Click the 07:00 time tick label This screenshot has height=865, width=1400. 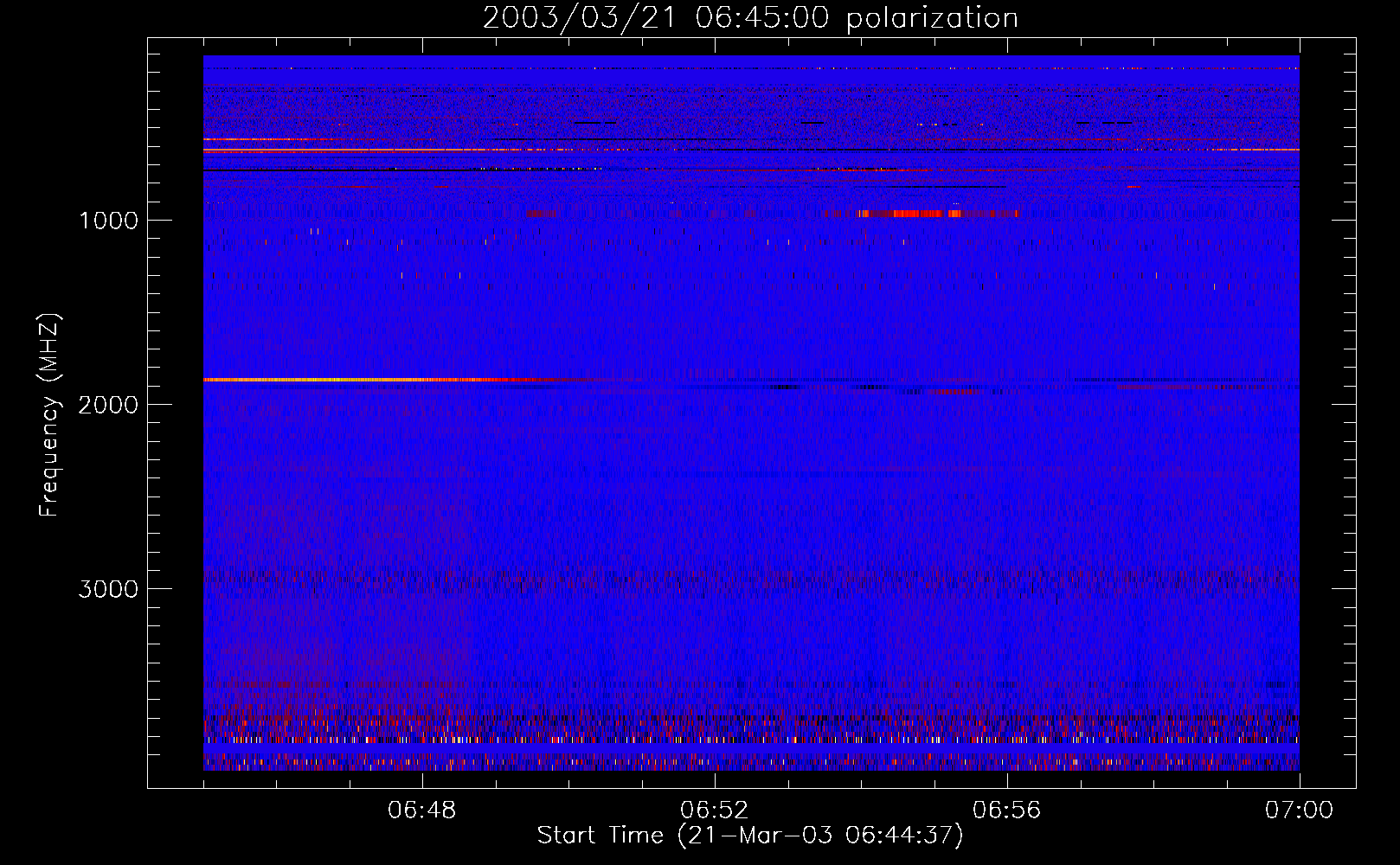click(1299, 811)
